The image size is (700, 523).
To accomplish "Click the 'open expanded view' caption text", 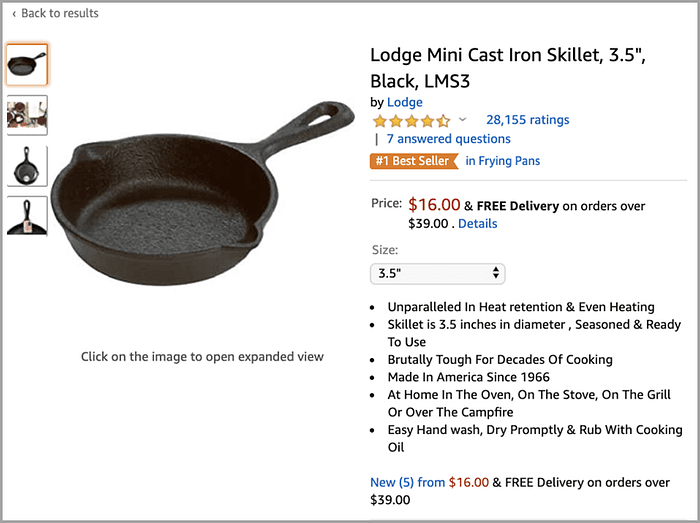I will (202, 356).
